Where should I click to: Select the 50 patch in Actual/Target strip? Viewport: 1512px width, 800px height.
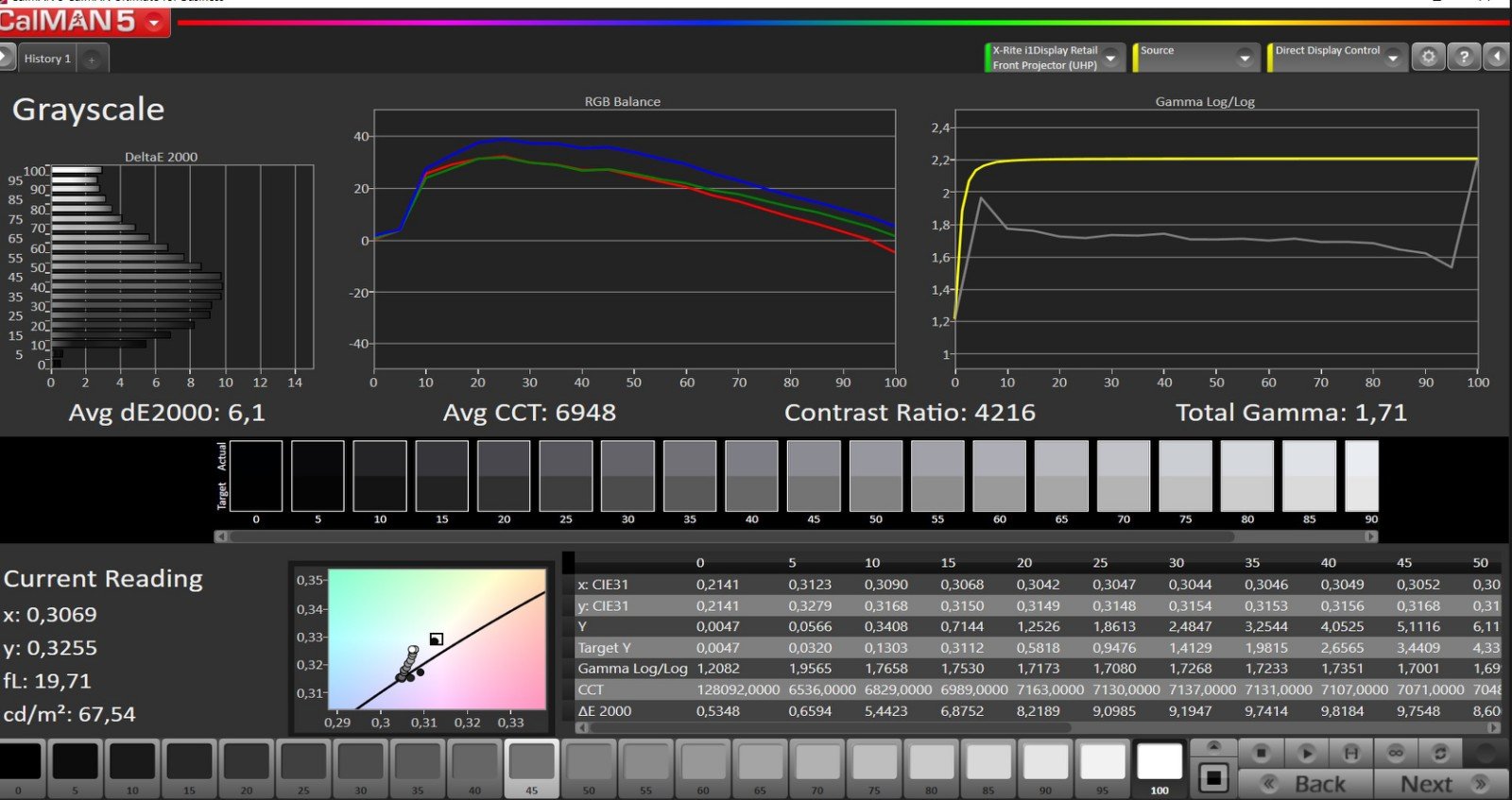[x=875, y=477]
